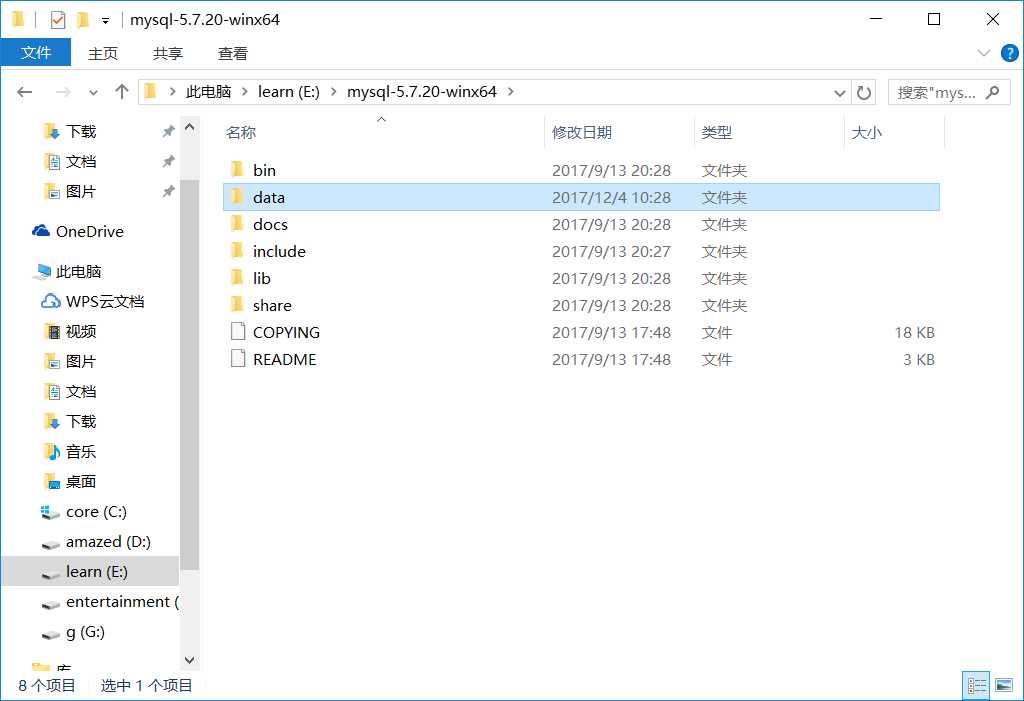Click mysql-5.7.20-winx64 in the breadcrumb
The width and height of the screenshot is (1024, 701).
coord(421,91)
